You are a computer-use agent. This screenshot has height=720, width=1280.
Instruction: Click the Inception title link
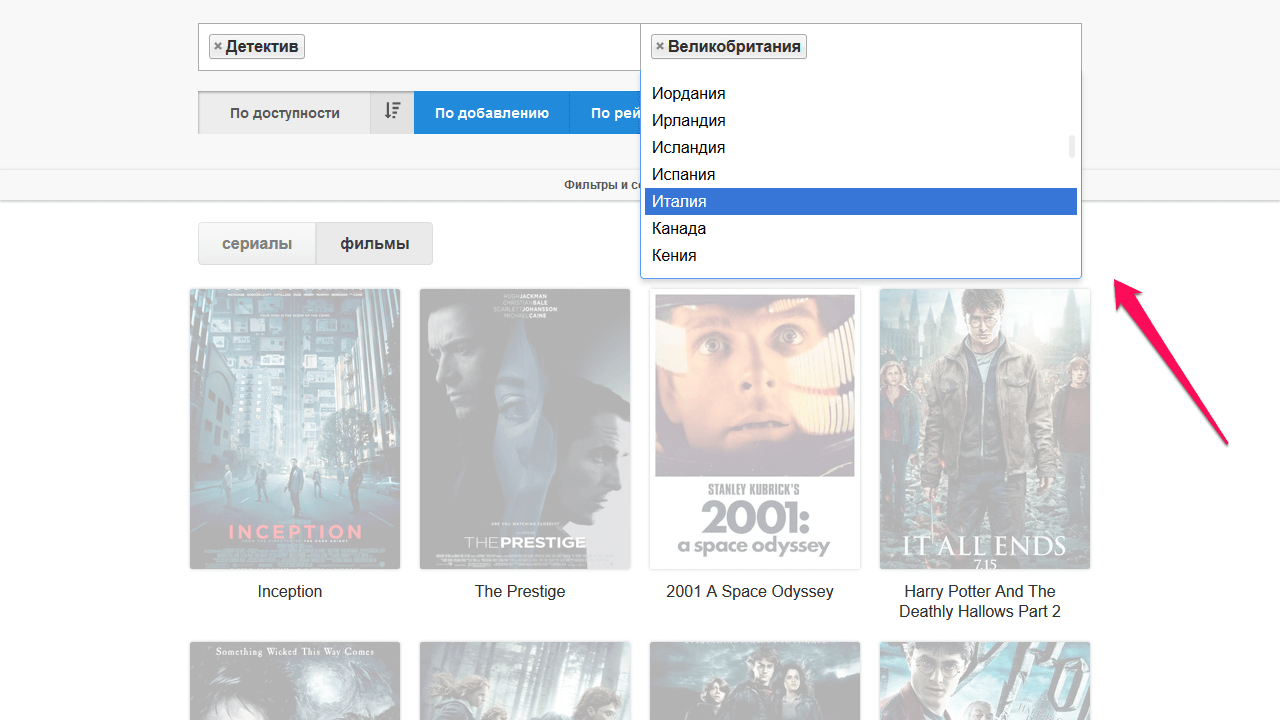290,591
